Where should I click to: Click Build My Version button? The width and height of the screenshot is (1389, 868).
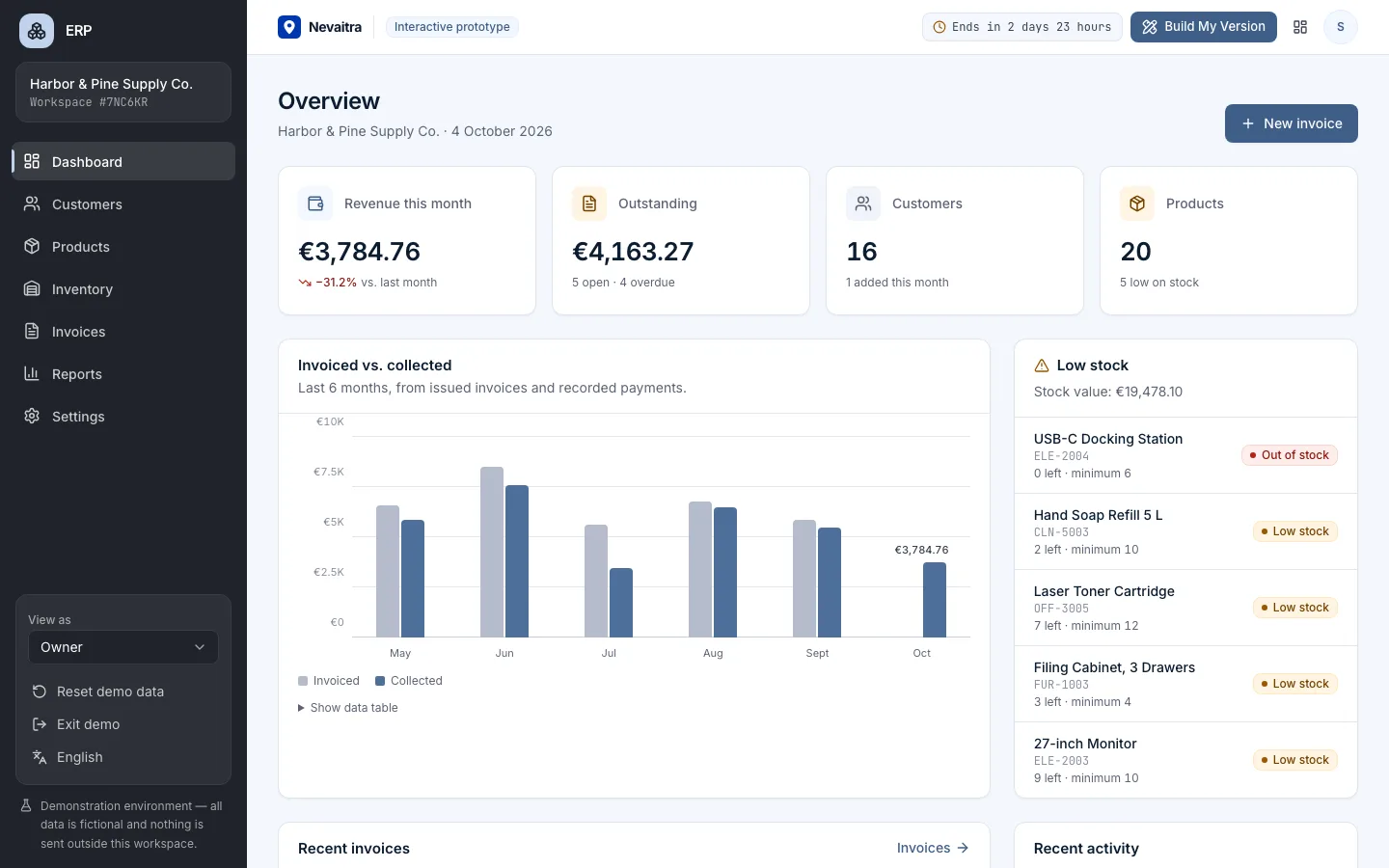tap(1204, 27)
